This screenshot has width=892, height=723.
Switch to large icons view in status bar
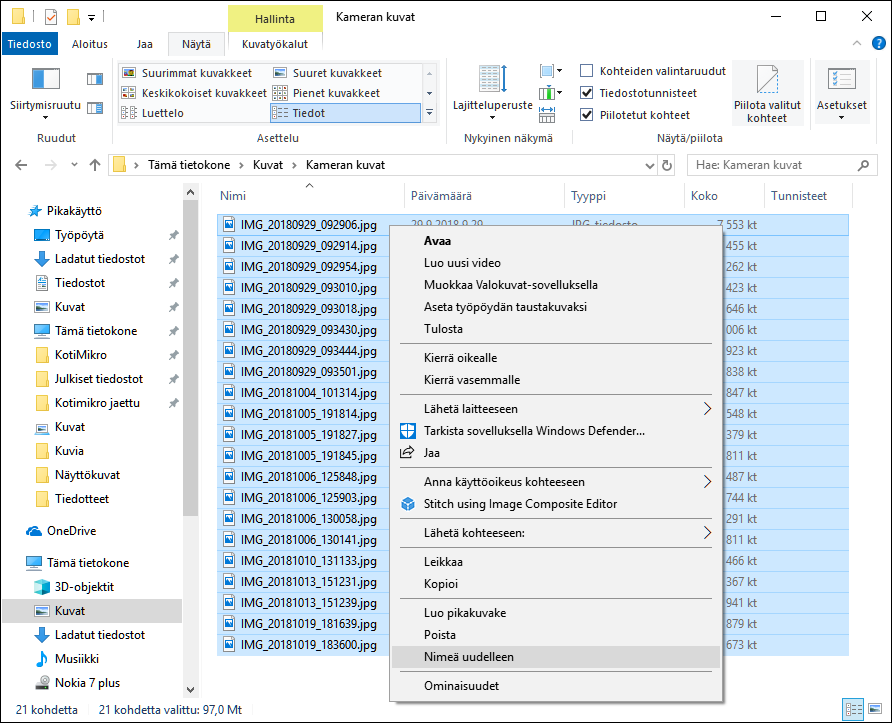[875, 709]
